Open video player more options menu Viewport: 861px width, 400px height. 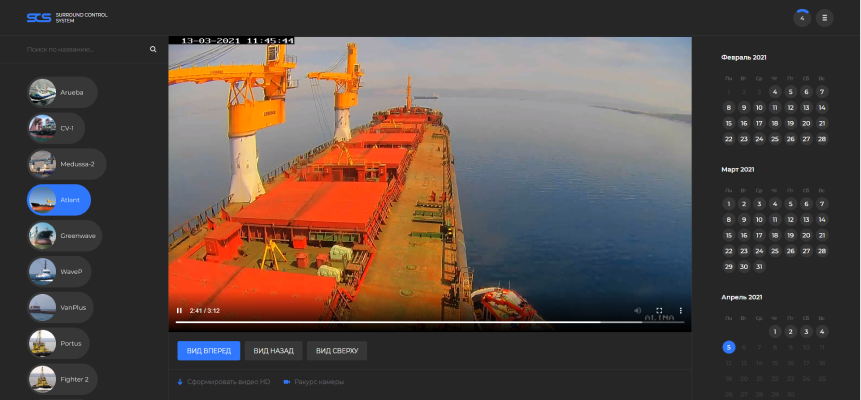681,310
